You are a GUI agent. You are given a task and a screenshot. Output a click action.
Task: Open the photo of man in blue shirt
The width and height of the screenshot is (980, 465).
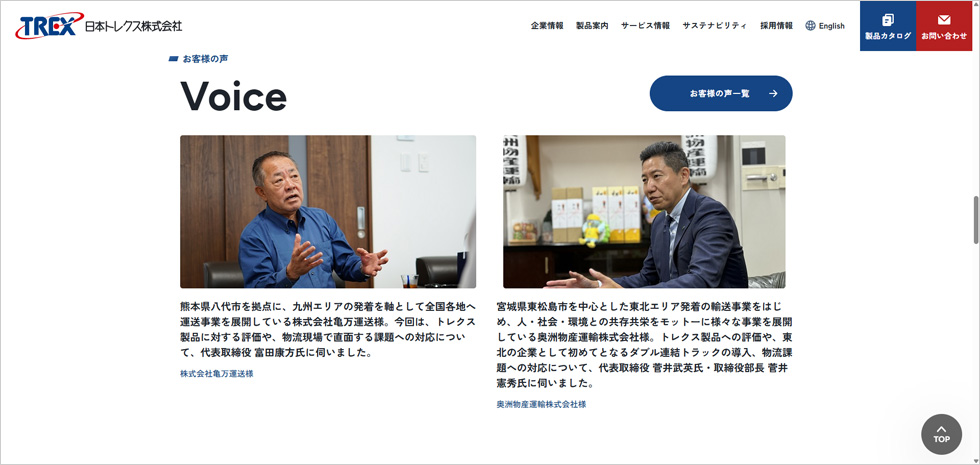tap(328, 211)
